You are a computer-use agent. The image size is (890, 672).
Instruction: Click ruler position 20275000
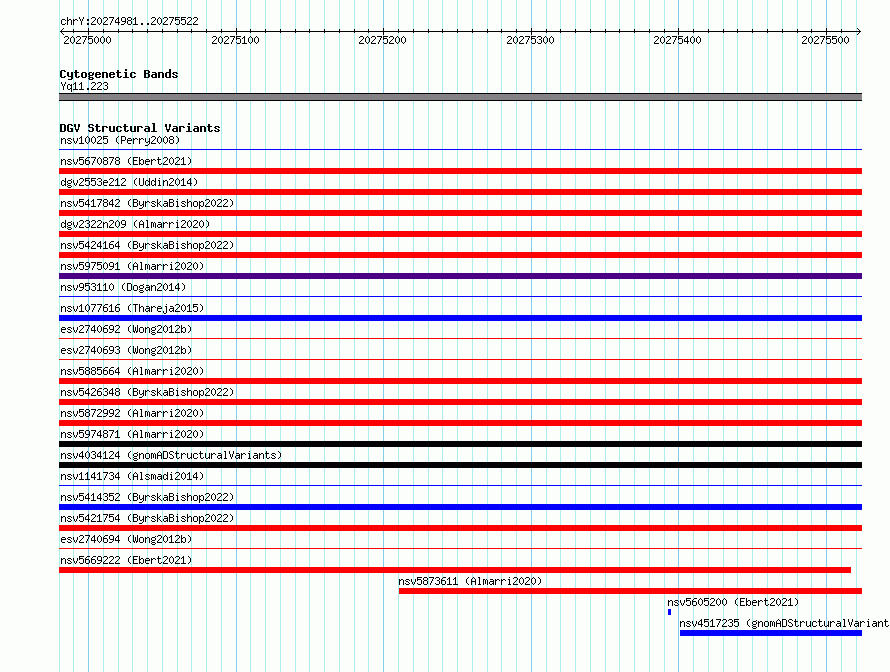coord(87,40)
